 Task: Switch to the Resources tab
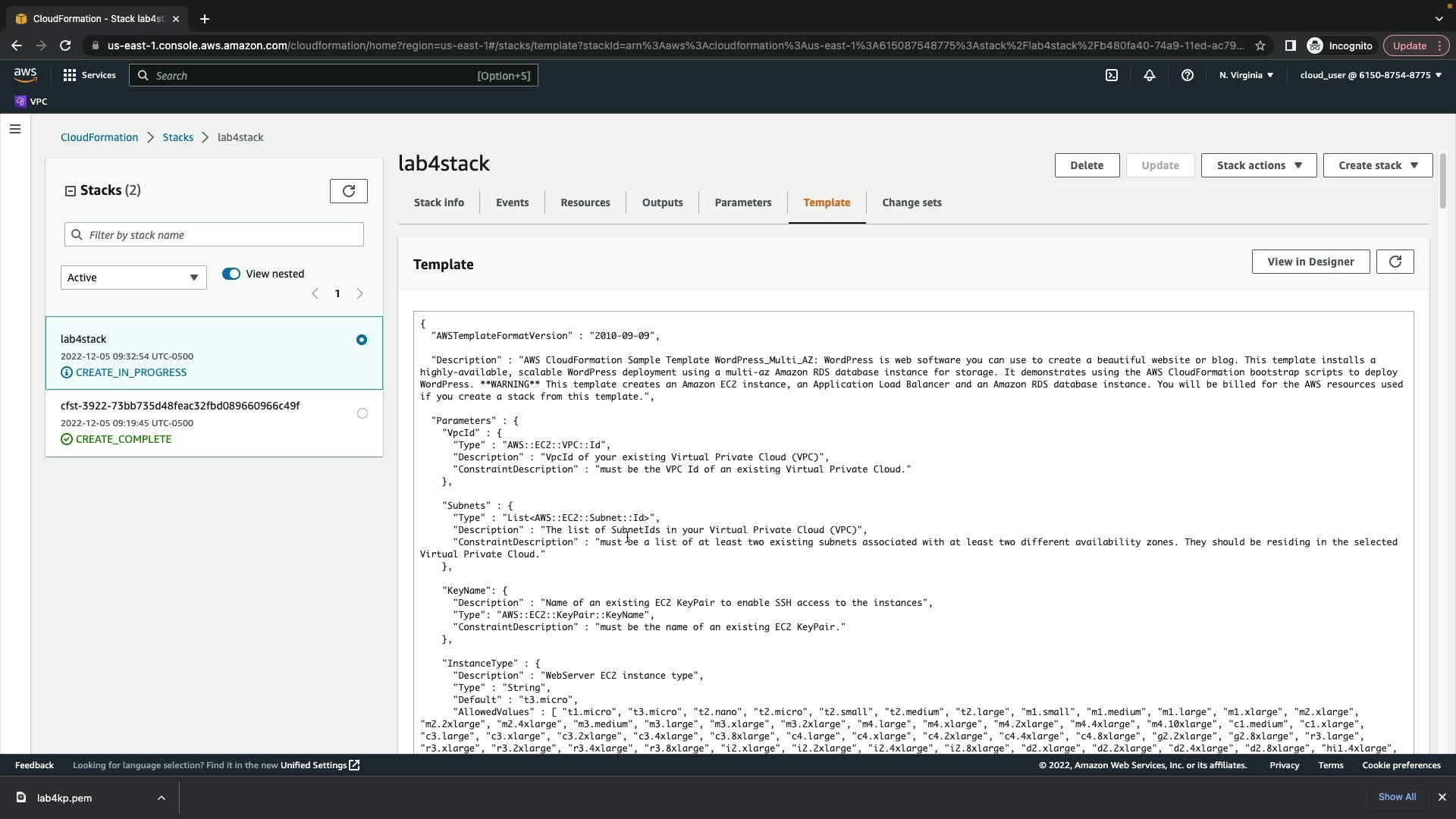(x=585, y=202)
